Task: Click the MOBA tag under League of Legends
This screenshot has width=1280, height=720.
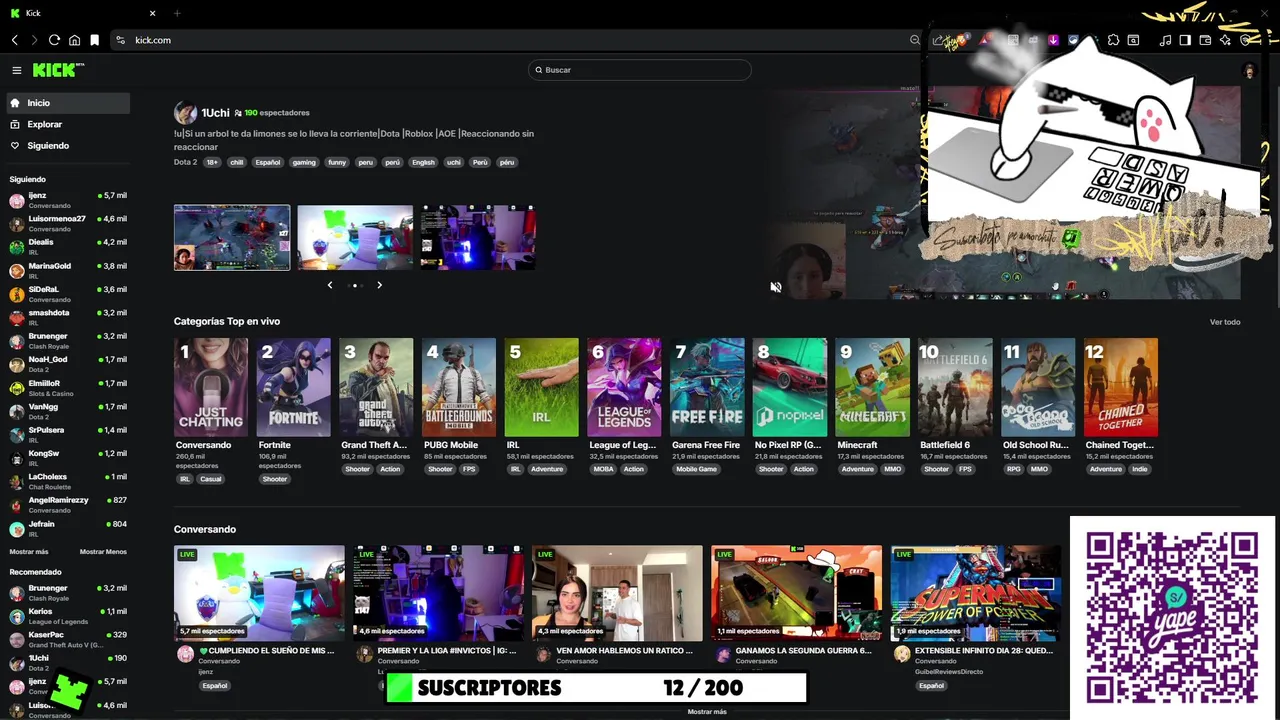Action: [603, 469]
